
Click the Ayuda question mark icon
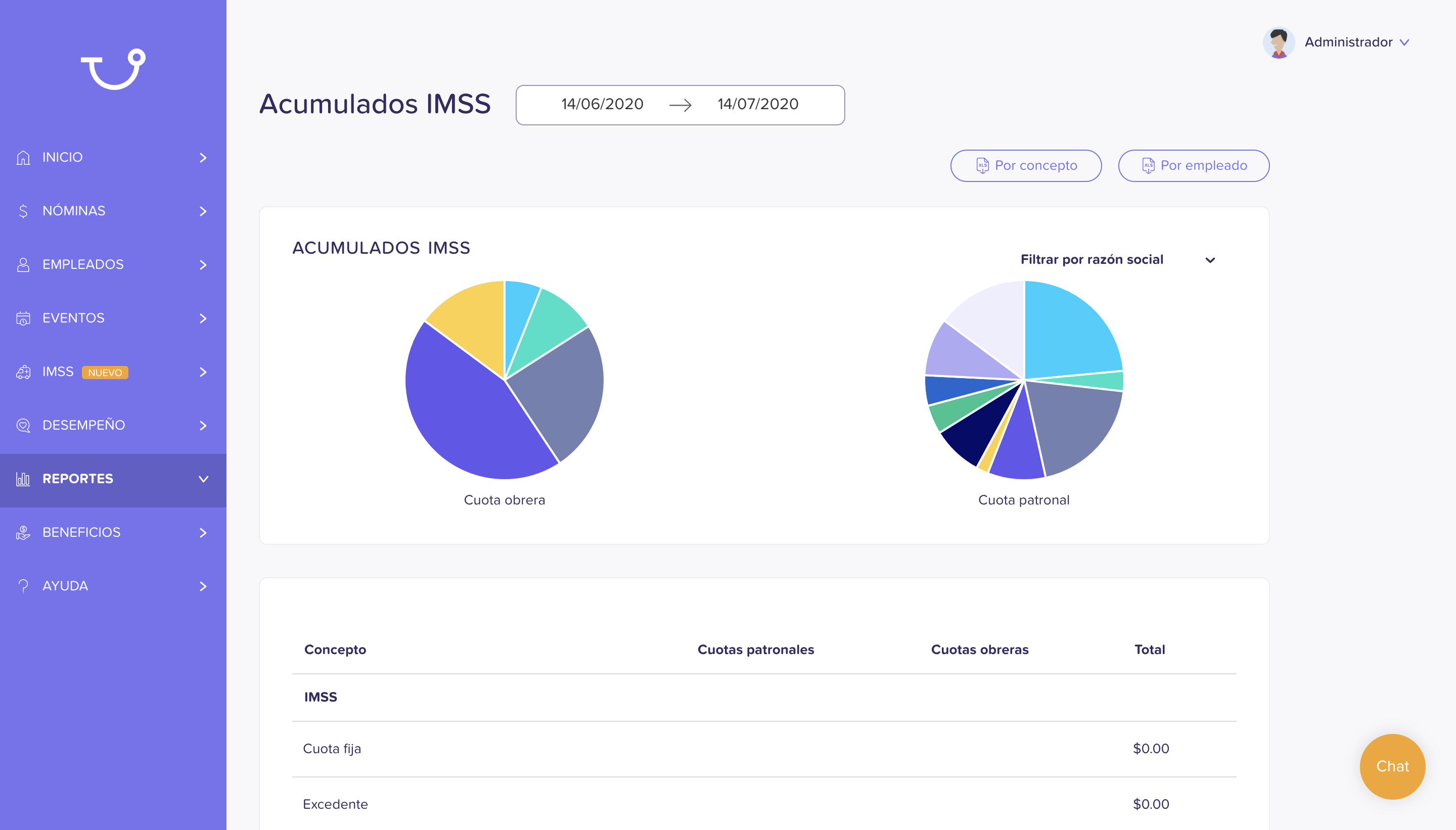pos(23,586)
